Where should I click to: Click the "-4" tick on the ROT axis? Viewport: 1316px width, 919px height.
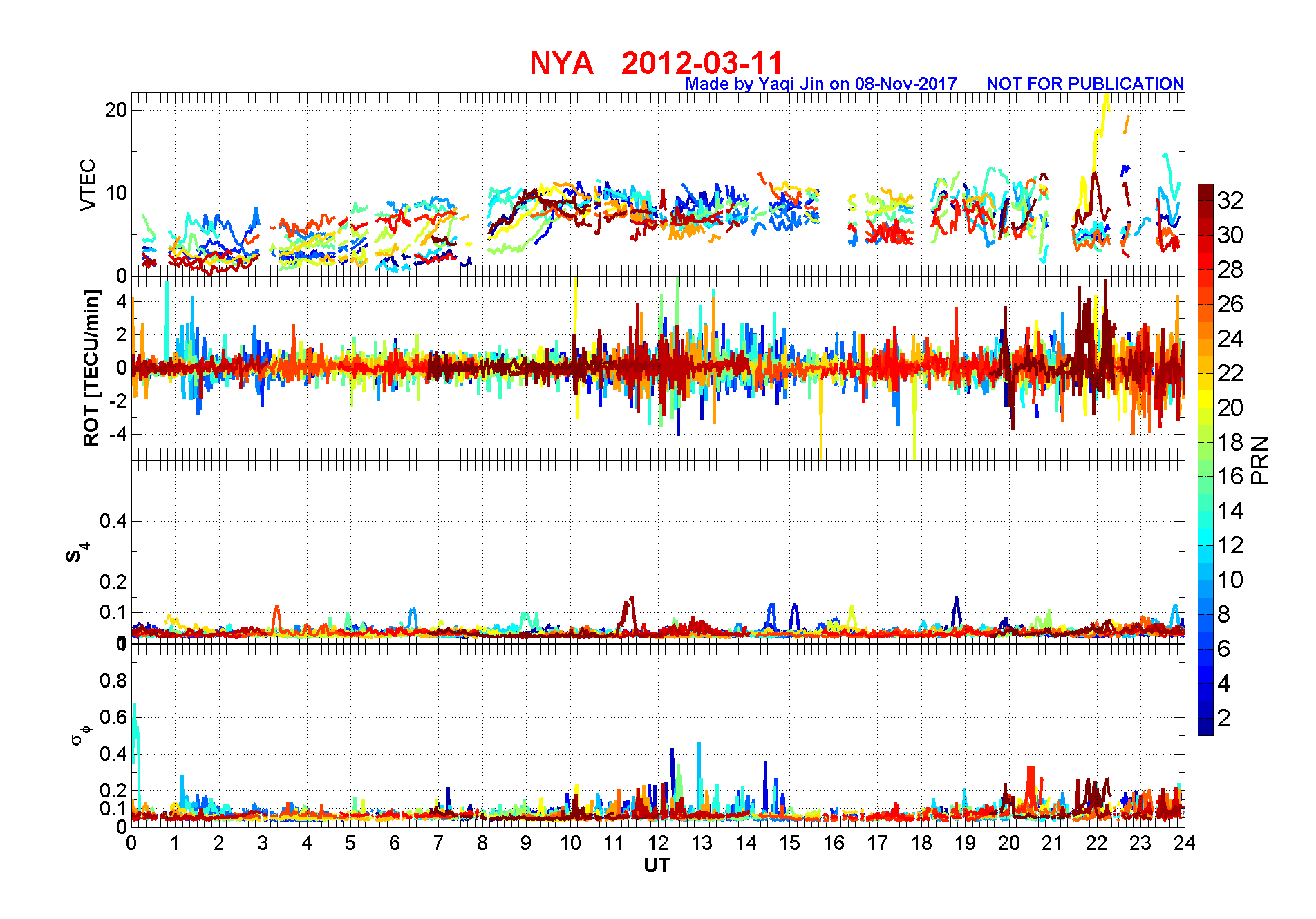[117, 434]
